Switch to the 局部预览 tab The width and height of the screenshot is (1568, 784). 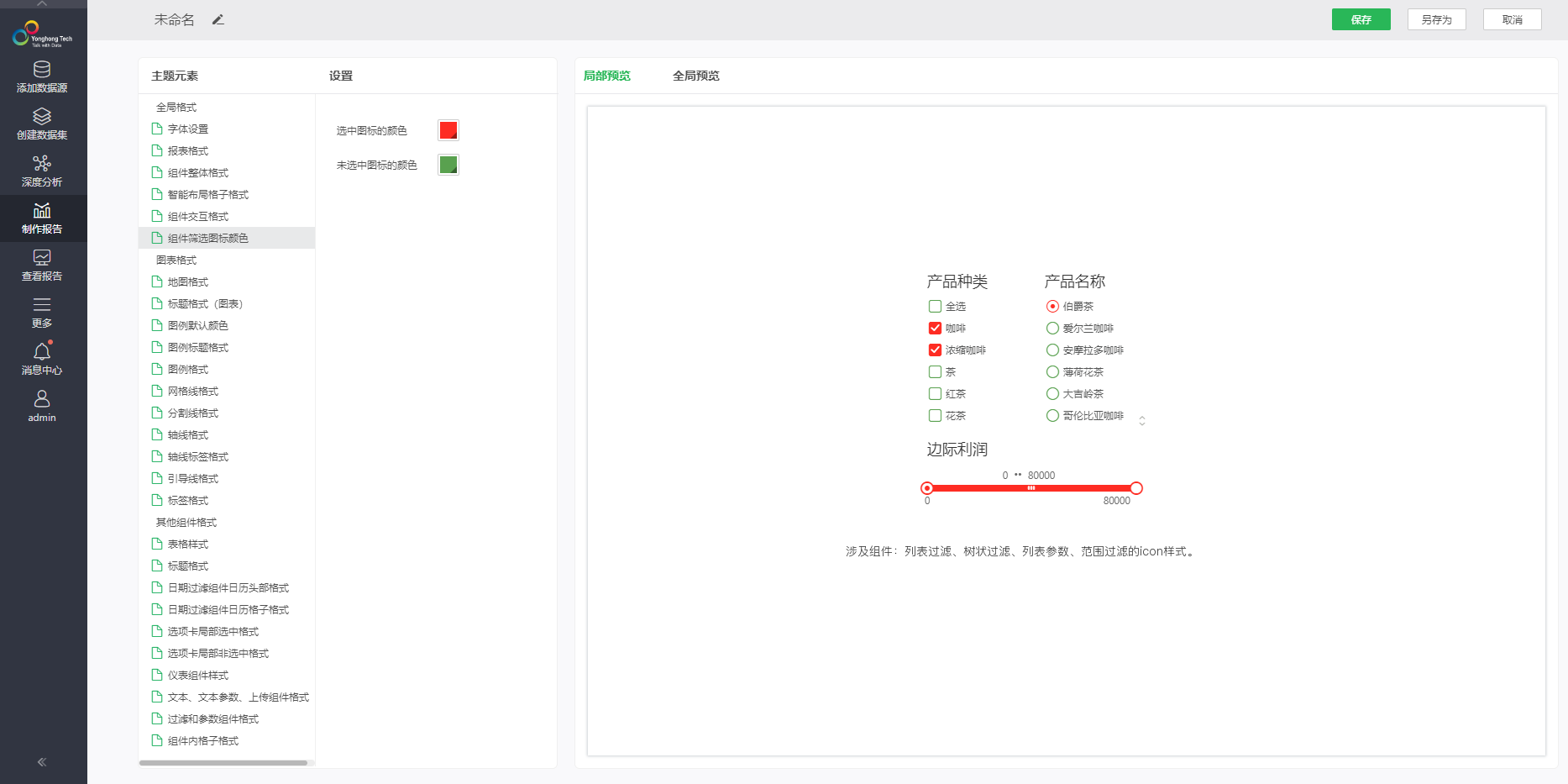click(x=606, y=76)
